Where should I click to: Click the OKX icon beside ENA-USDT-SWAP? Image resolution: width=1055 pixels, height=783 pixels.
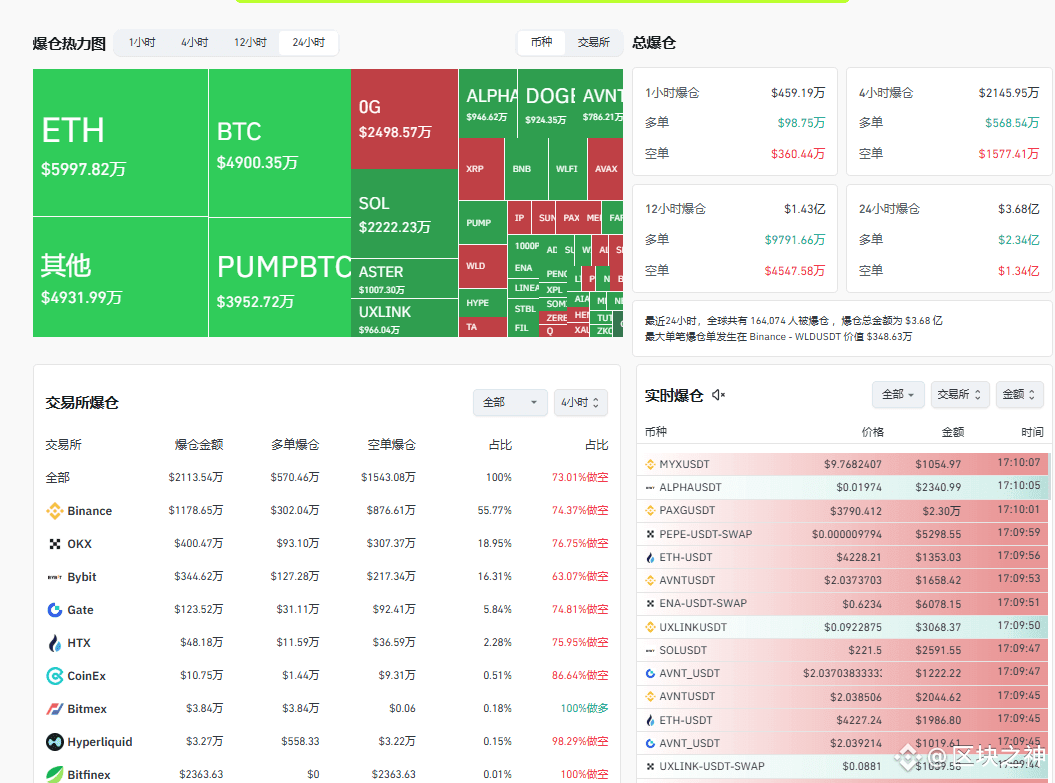650,603
